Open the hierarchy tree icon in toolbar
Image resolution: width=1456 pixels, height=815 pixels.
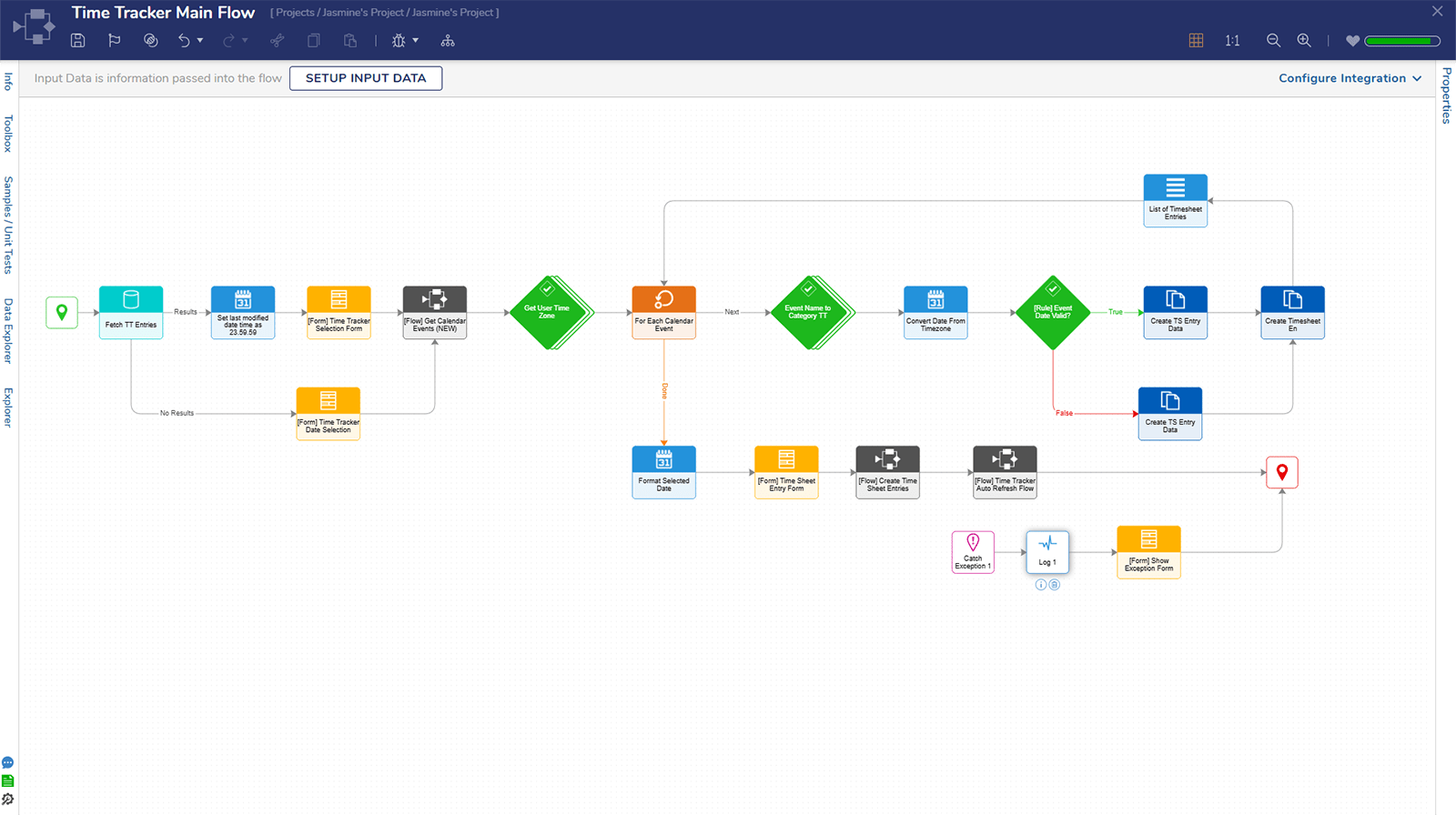tap(448, 41)
